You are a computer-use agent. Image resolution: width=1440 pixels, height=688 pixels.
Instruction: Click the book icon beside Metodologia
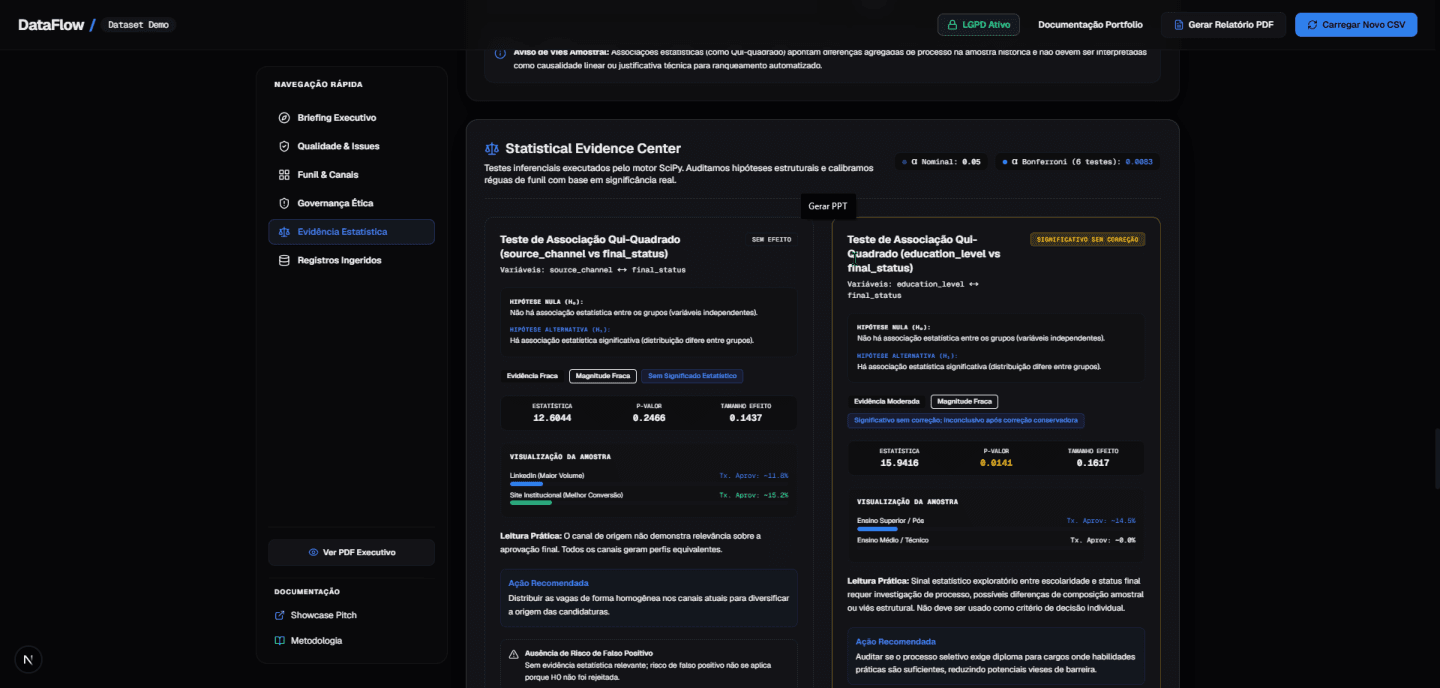pyautogui.click(x=280, y=640)
